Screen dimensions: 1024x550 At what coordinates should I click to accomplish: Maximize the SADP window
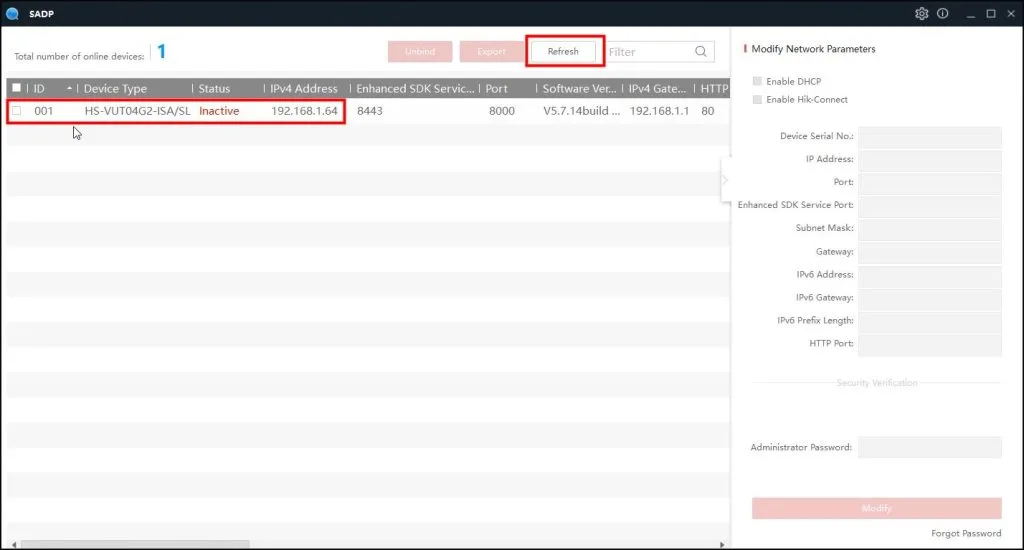[991, 14]
